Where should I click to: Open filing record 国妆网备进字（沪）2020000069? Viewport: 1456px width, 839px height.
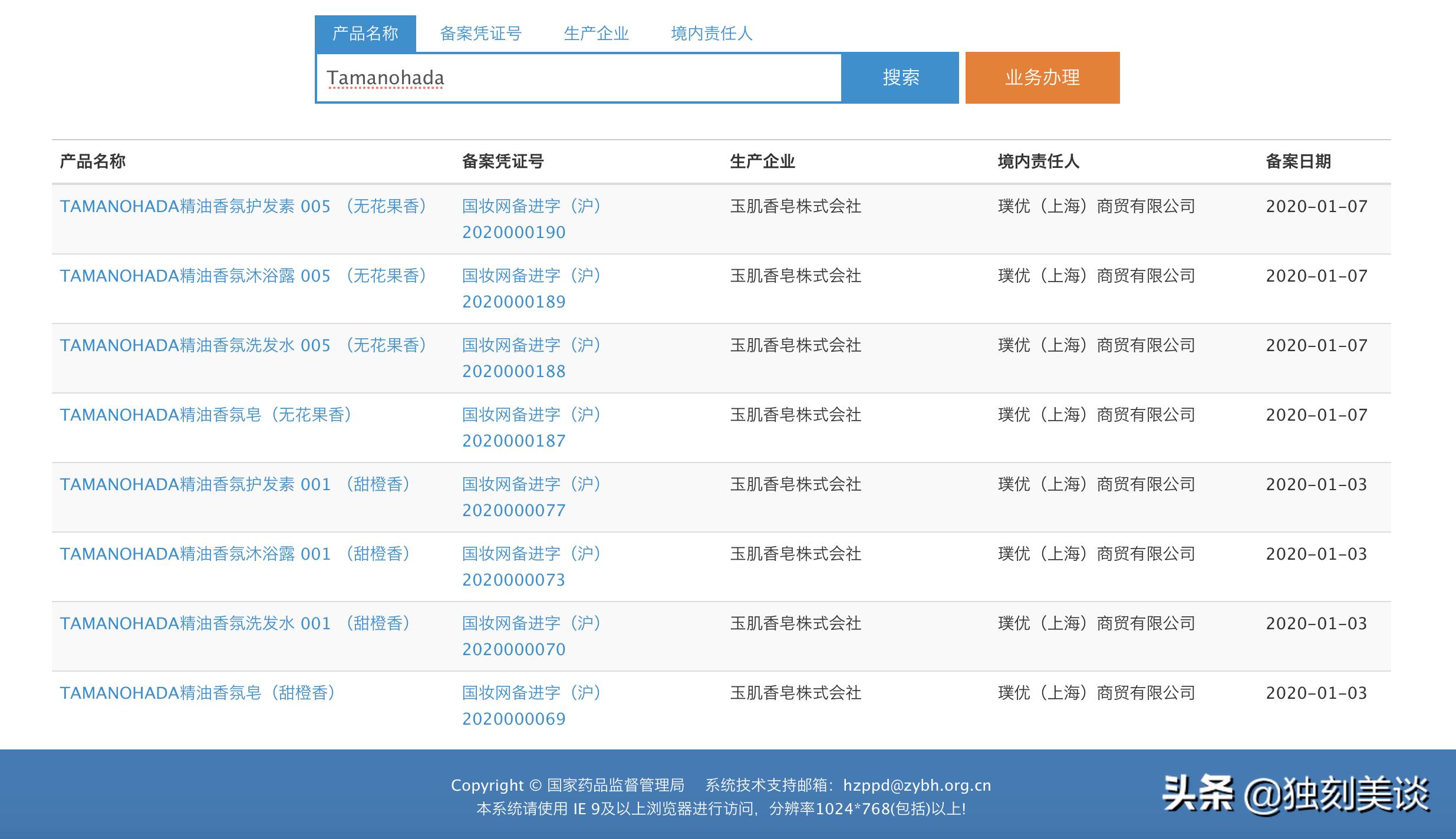point(531,705)
